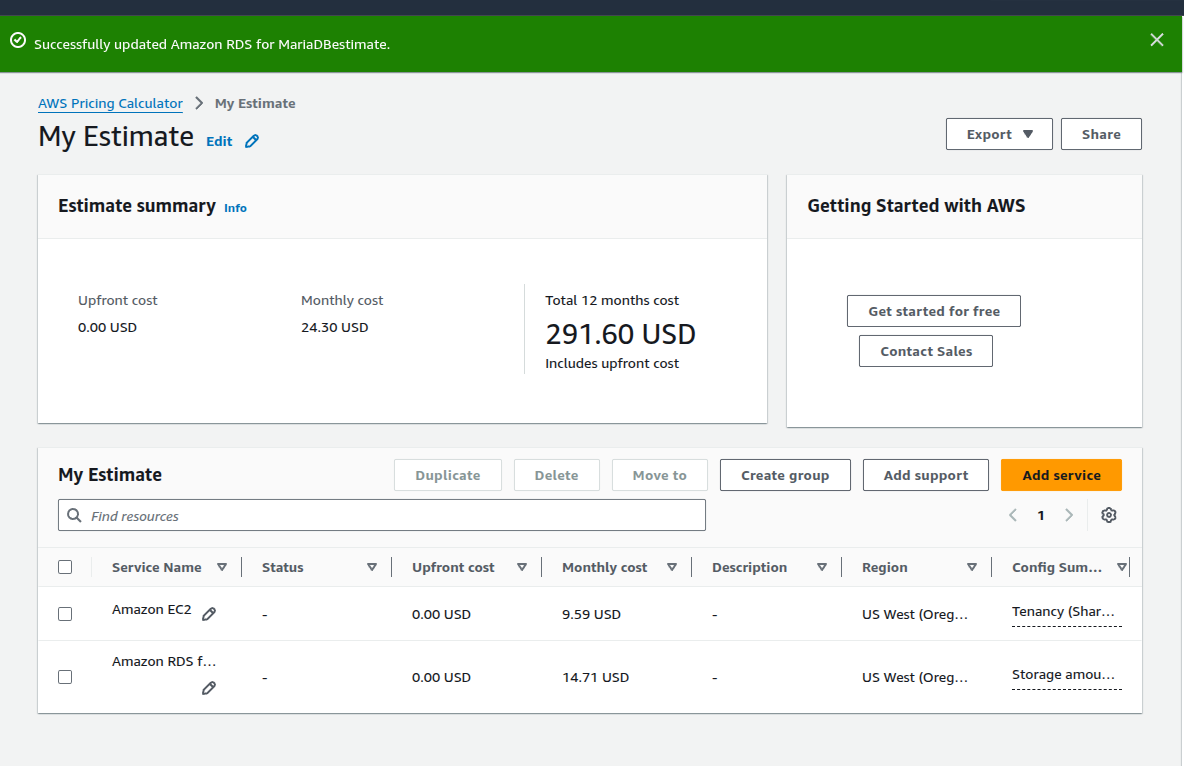
Task: Click the pencil icon beside Edit
Action: (x=252, y=141)
